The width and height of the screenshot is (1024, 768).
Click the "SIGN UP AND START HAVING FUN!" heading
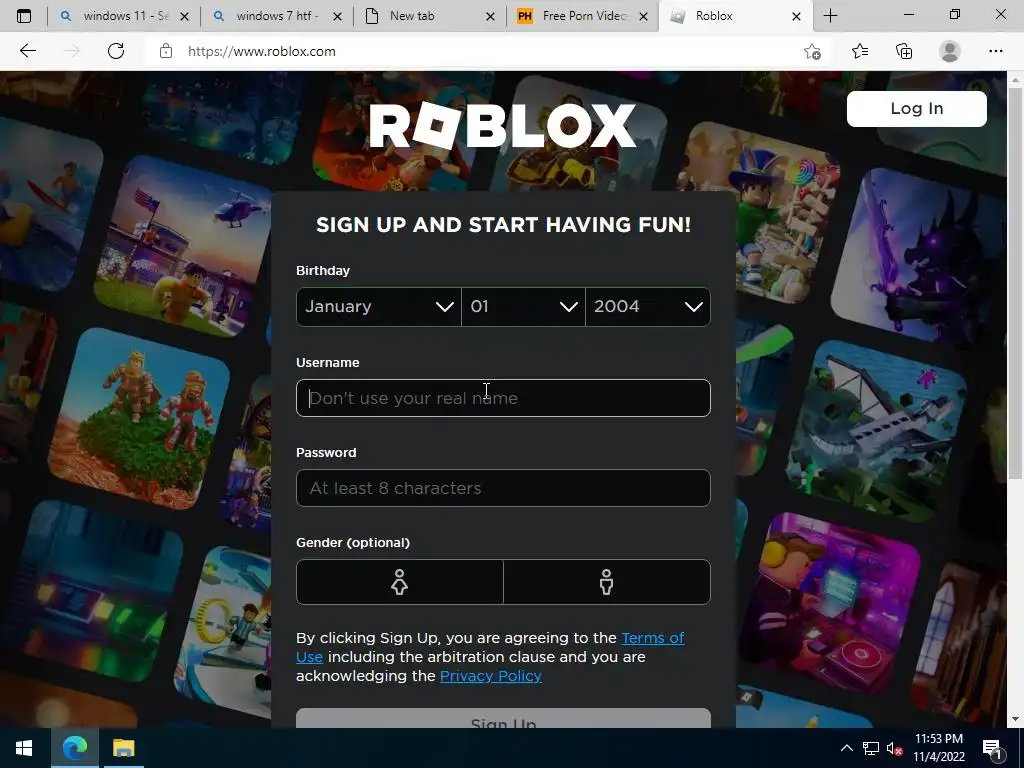[503, 225]
